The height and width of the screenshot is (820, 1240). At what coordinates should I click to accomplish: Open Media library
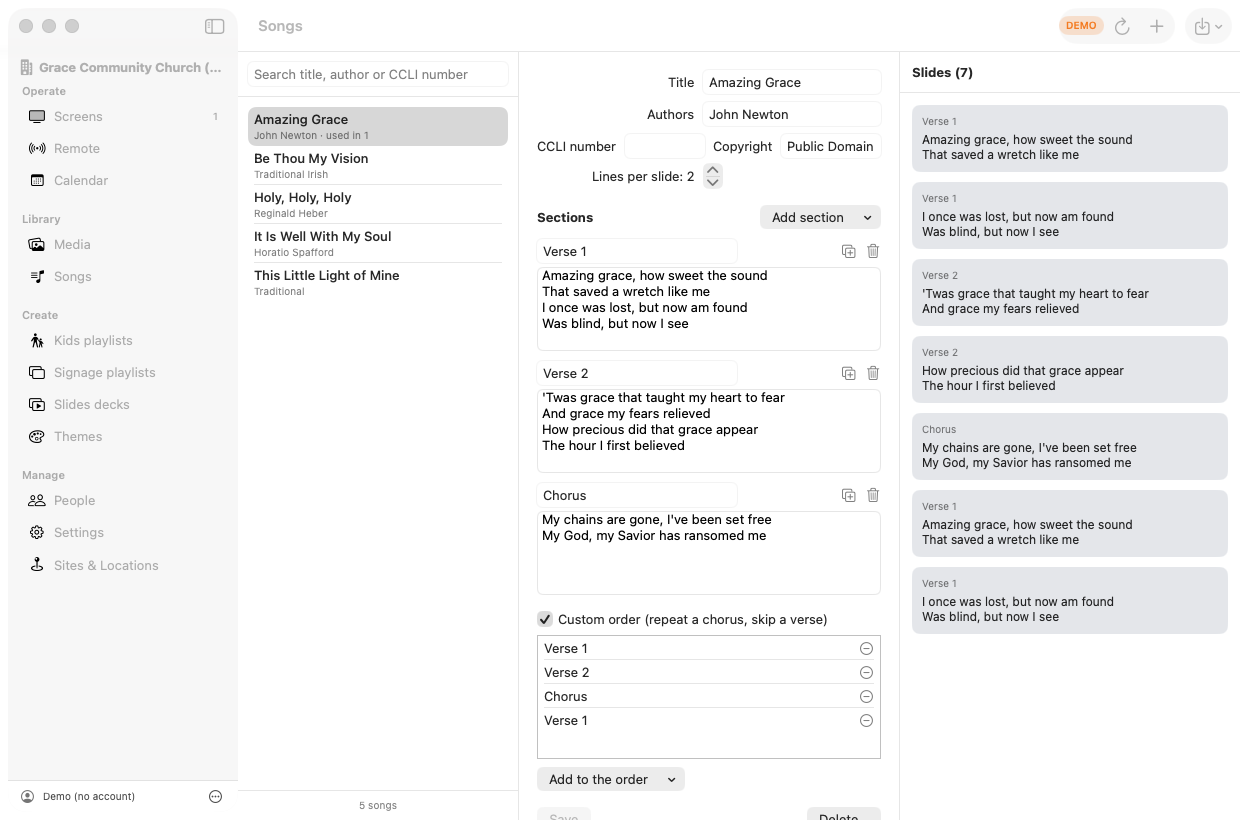point(123,244)
